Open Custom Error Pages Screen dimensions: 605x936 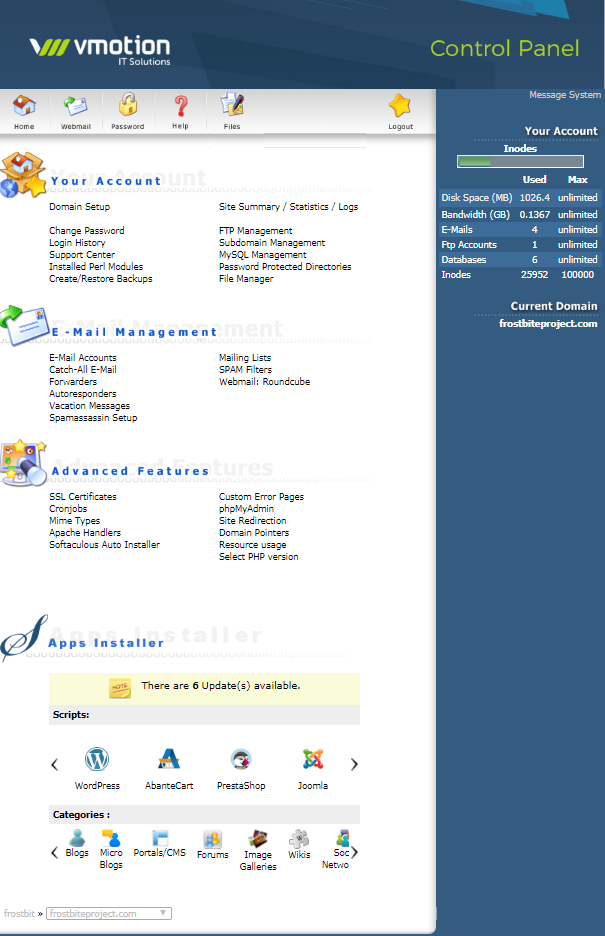pyautogui.click(x=261, y=497)
